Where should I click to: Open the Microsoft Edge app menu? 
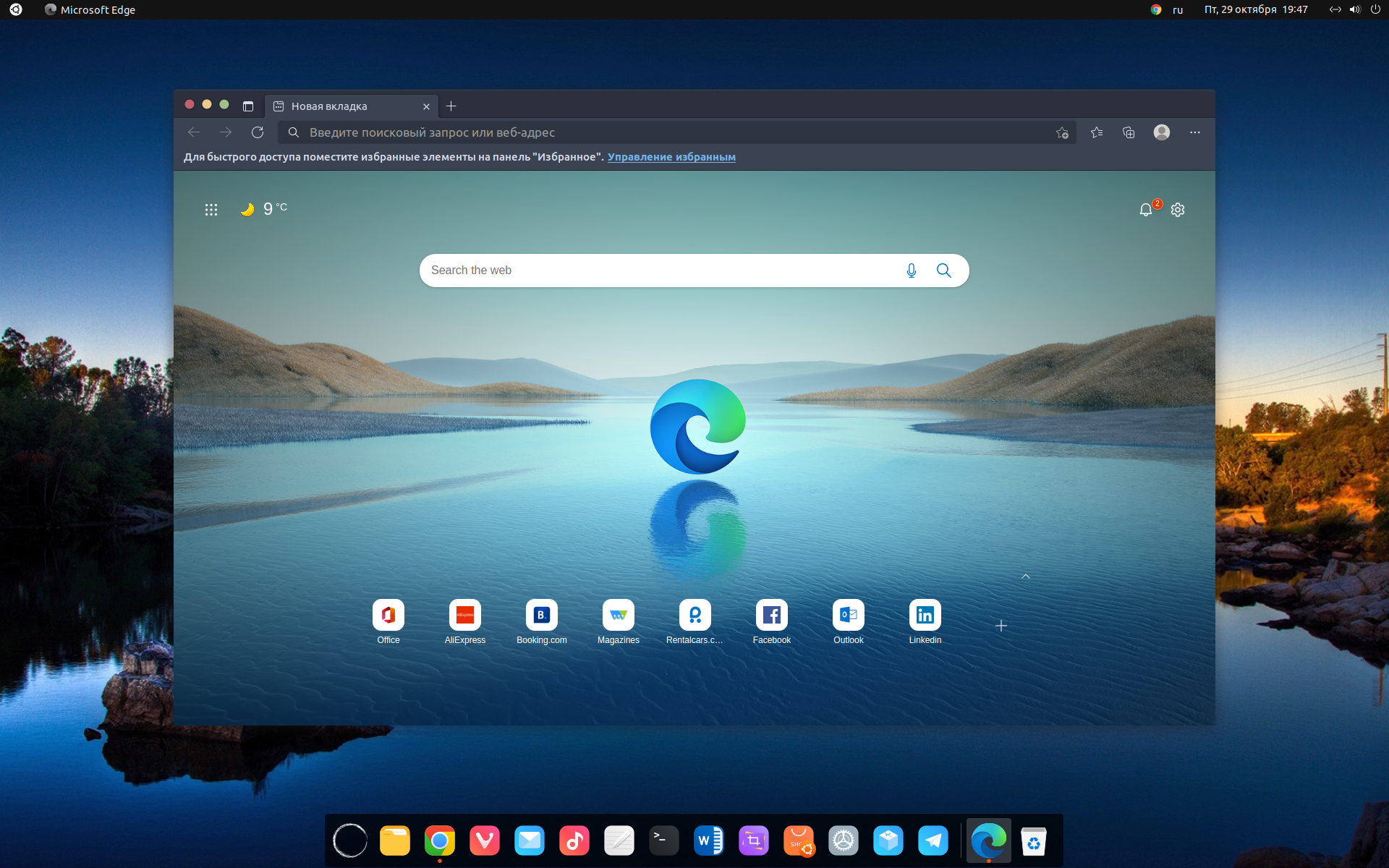coord(90,10)
